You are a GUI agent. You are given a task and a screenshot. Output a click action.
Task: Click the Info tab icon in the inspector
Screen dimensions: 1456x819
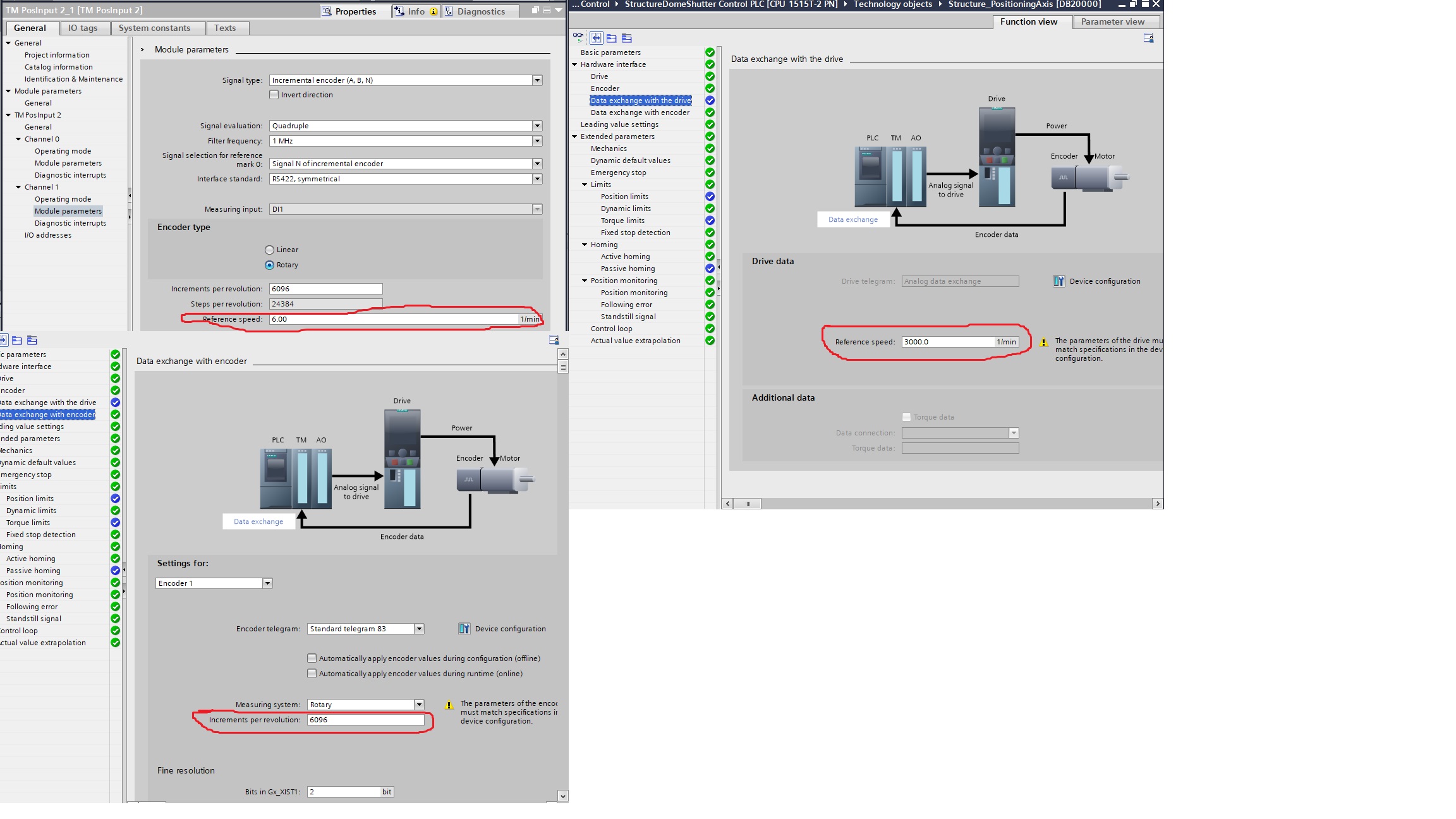coord(399,11)
